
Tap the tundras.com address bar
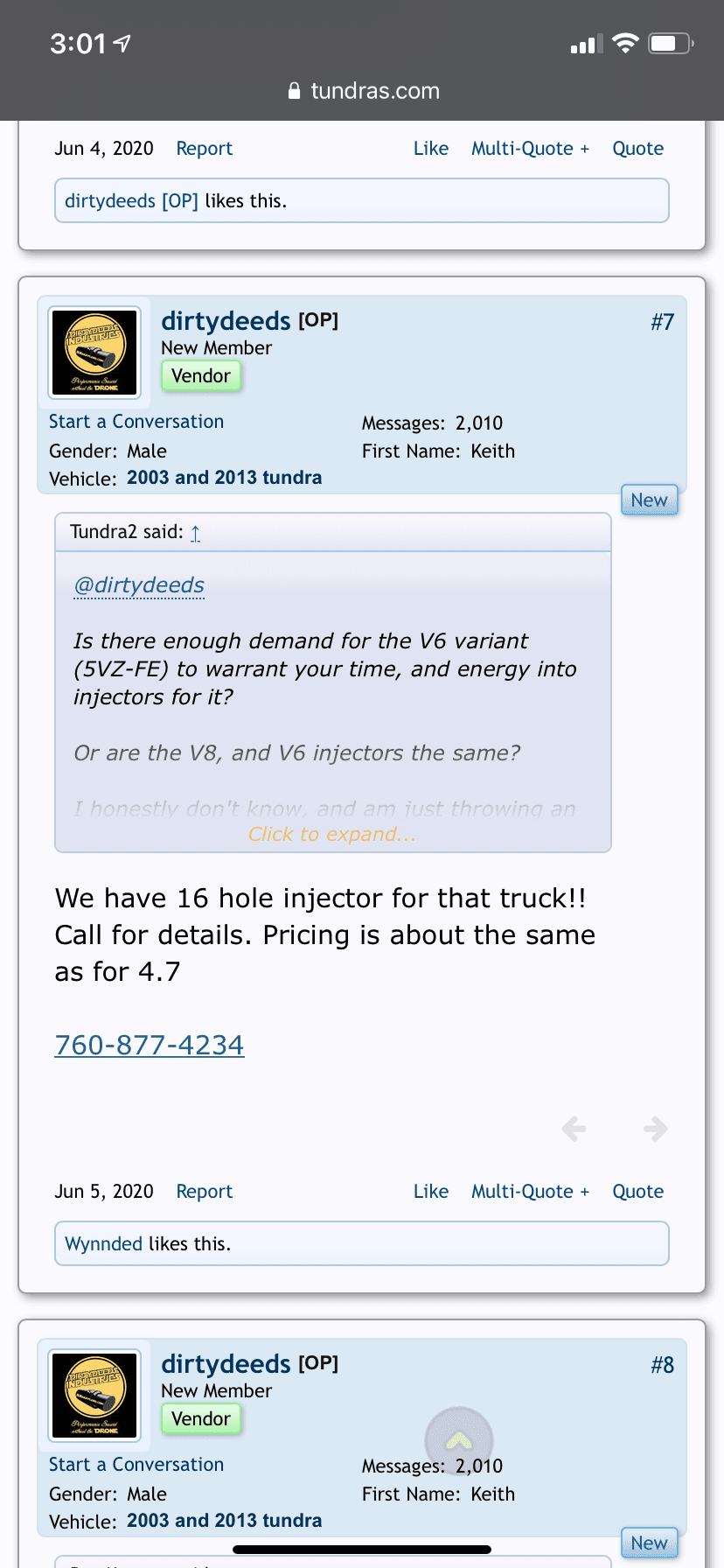click(x=362, y=91)
